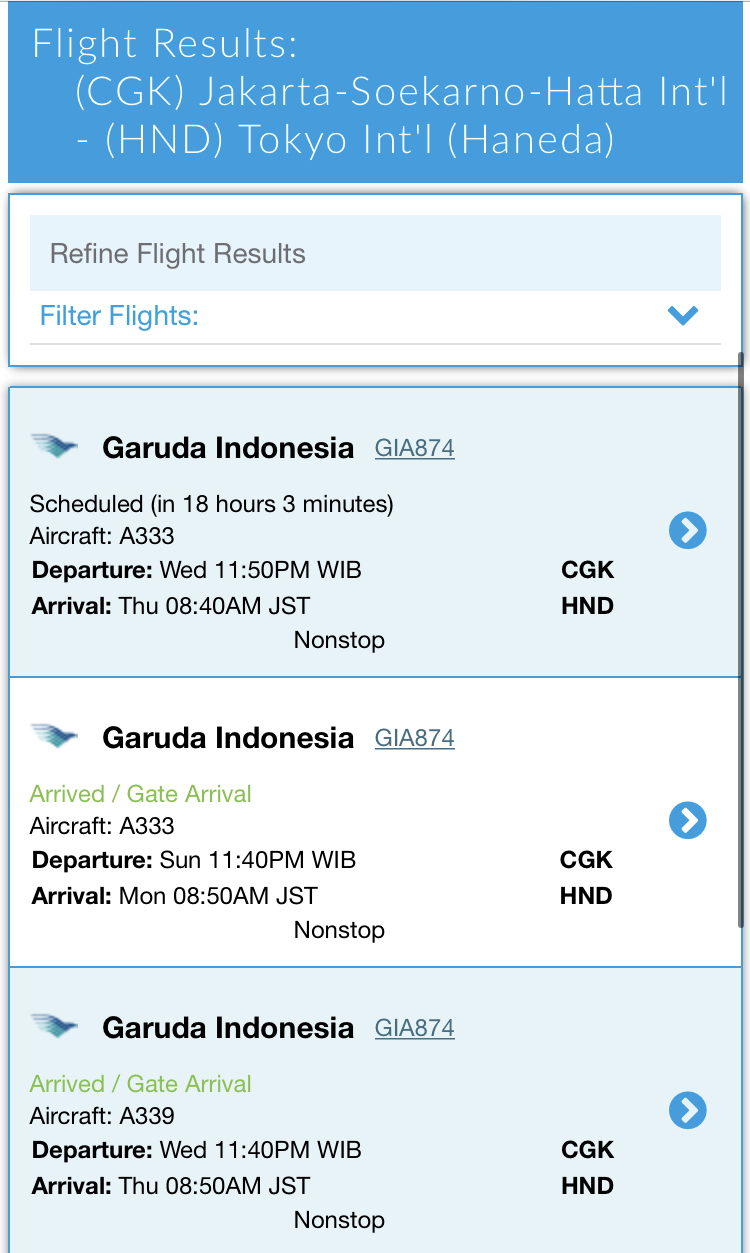The height and width of the screenshot is (1253, 750).
Task: Open GIA874 link on the Sunday flight
Action: pyautogui.click(x=414, y=738)
